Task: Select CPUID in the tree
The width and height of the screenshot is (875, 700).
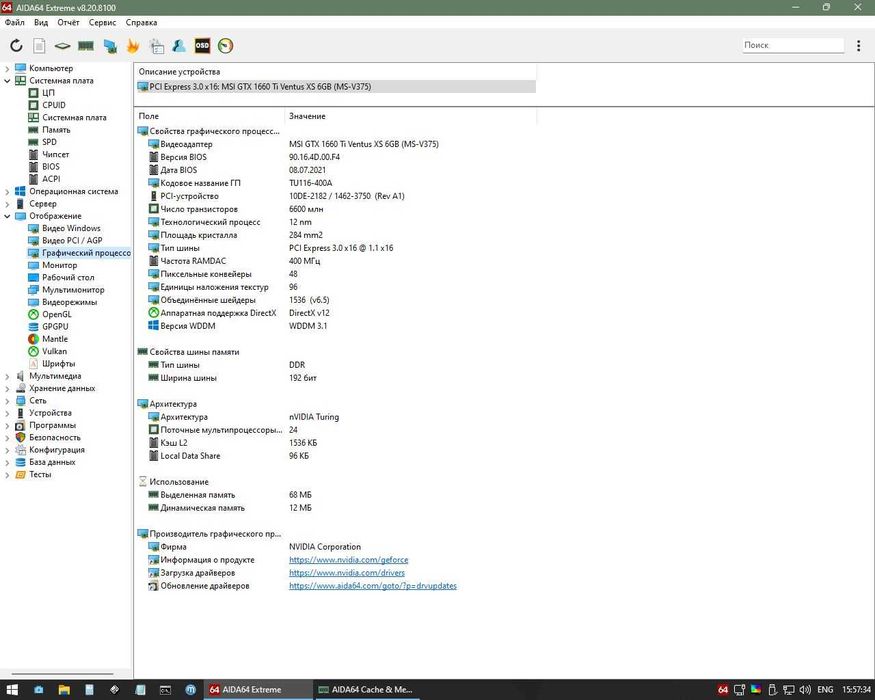Action: [x=54, y=105]
